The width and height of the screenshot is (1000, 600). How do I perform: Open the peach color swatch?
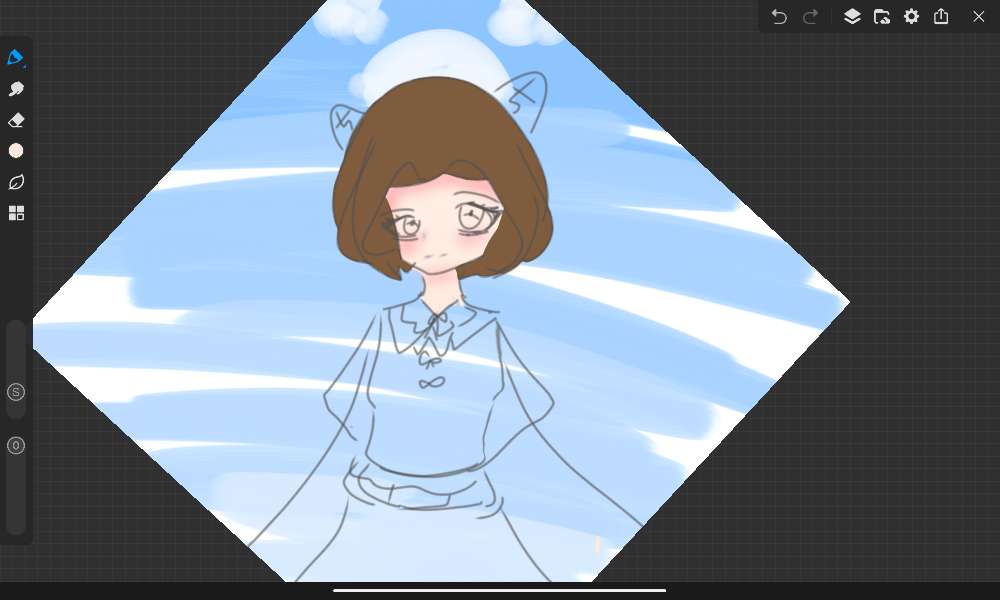click(15, 151)
